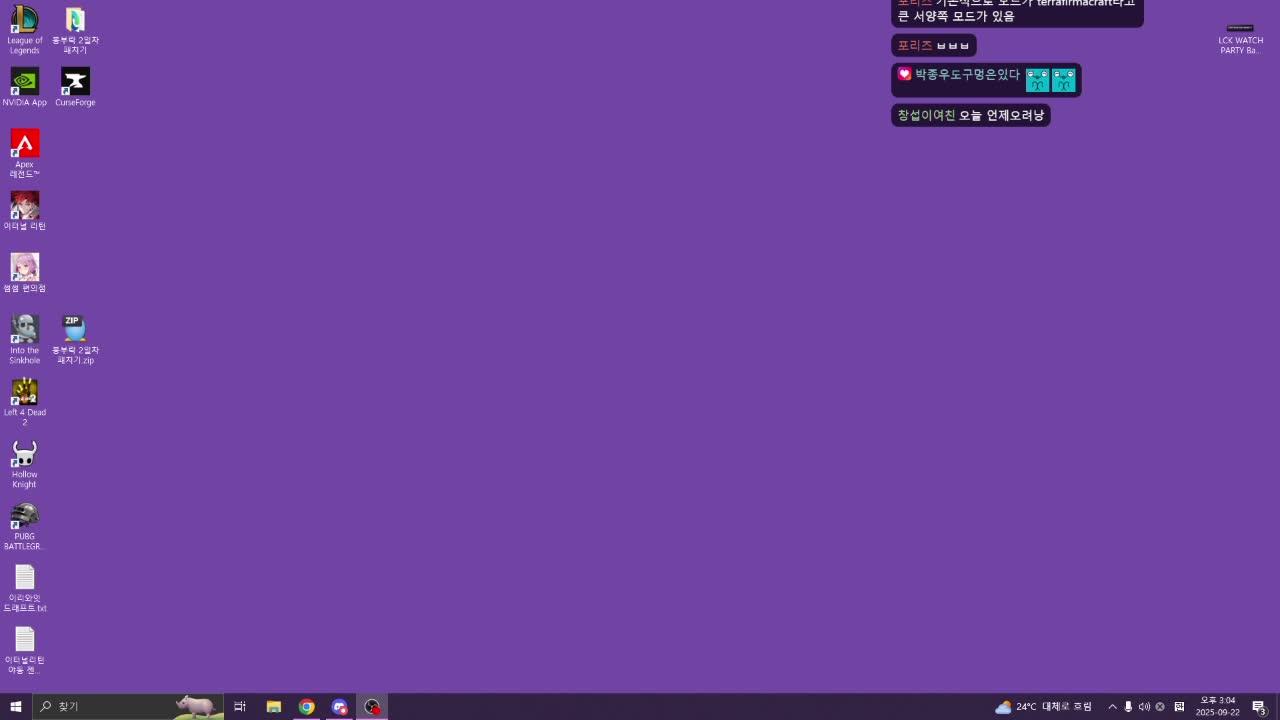Viewport: 1280px width, 720px height.
Task: Click the chat message from 포리즈 with ㅂㅂㅂ
Action: 933,45
